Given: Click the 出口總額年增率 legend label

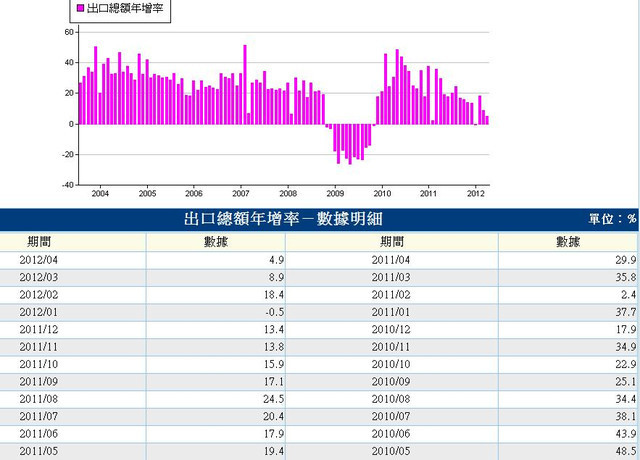Looking at the screenshot, I should 125,8.
